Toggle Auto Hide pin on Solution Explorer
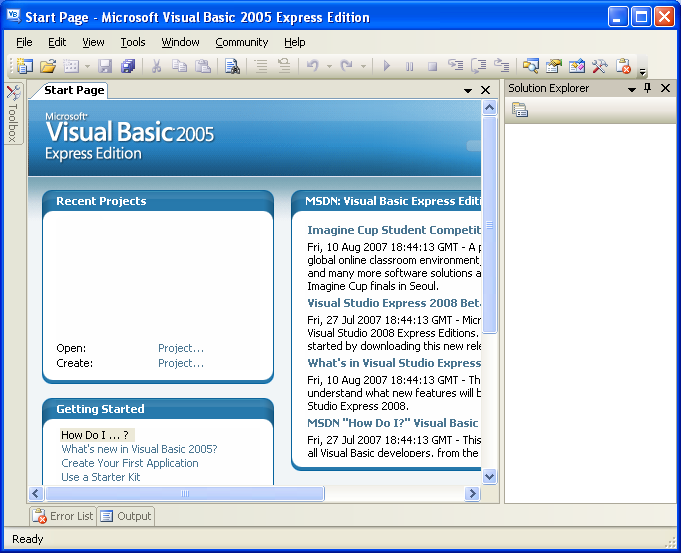Viewport: 681px width, 553px height. point(648,88)
